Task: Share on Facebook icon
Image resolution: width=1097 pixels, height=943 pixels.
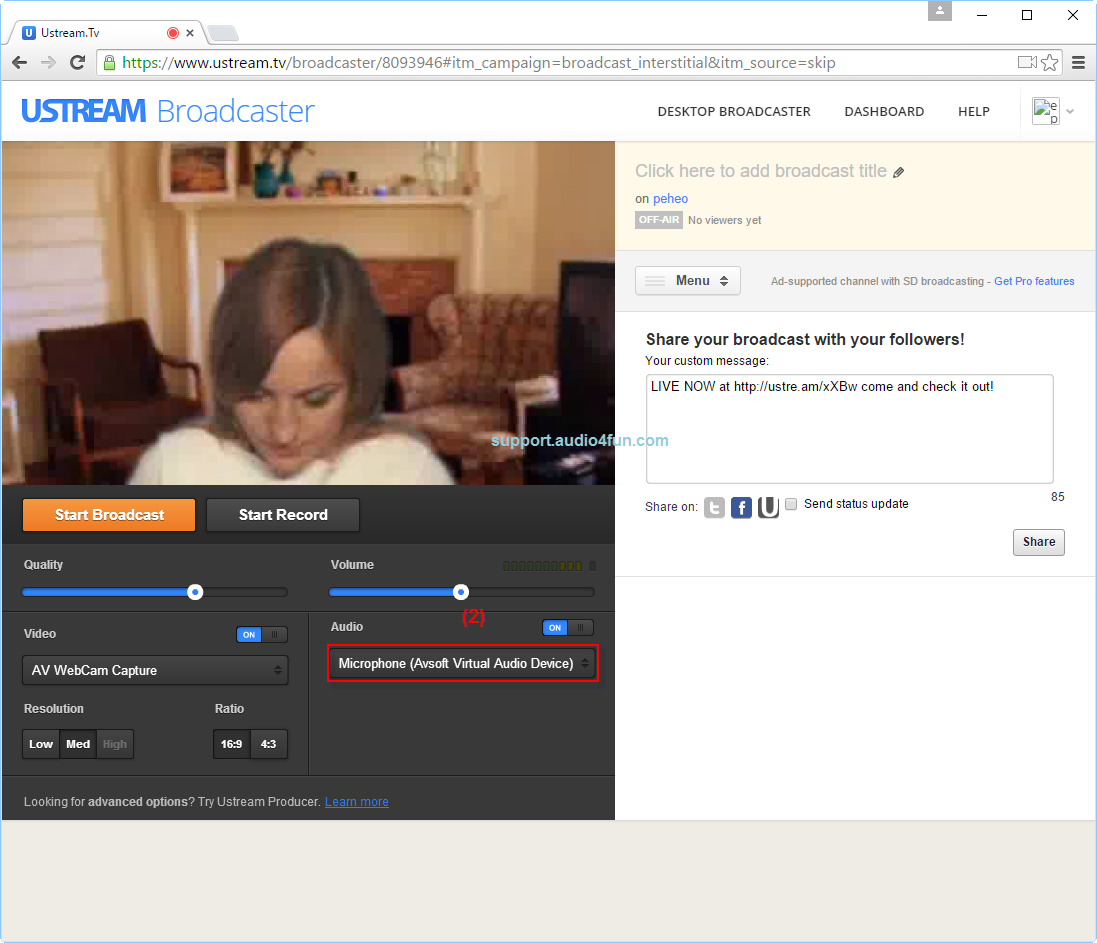Action: point(741,507)
